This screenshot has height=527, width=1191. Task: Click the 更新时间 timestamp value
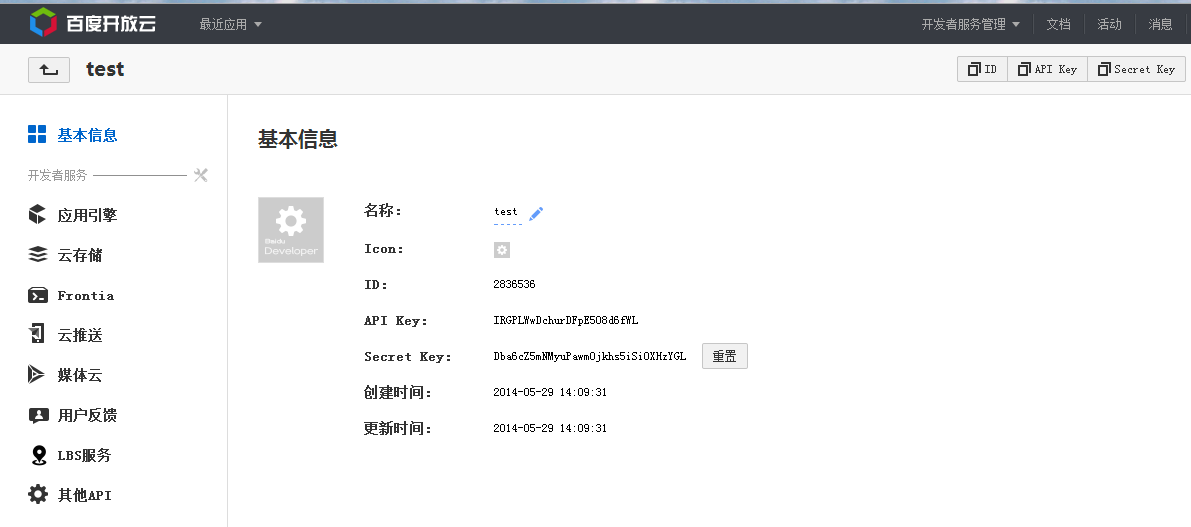point(550,428)
